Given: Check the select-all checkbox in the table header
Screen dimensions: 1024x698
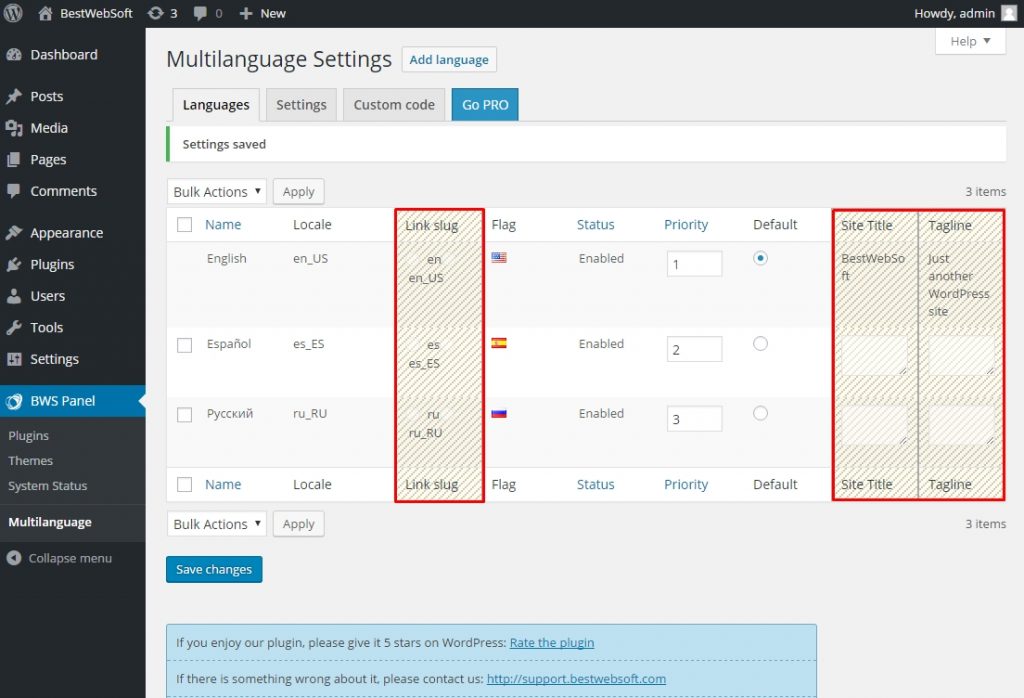Looking at the screenshot, I should [184, 224].
